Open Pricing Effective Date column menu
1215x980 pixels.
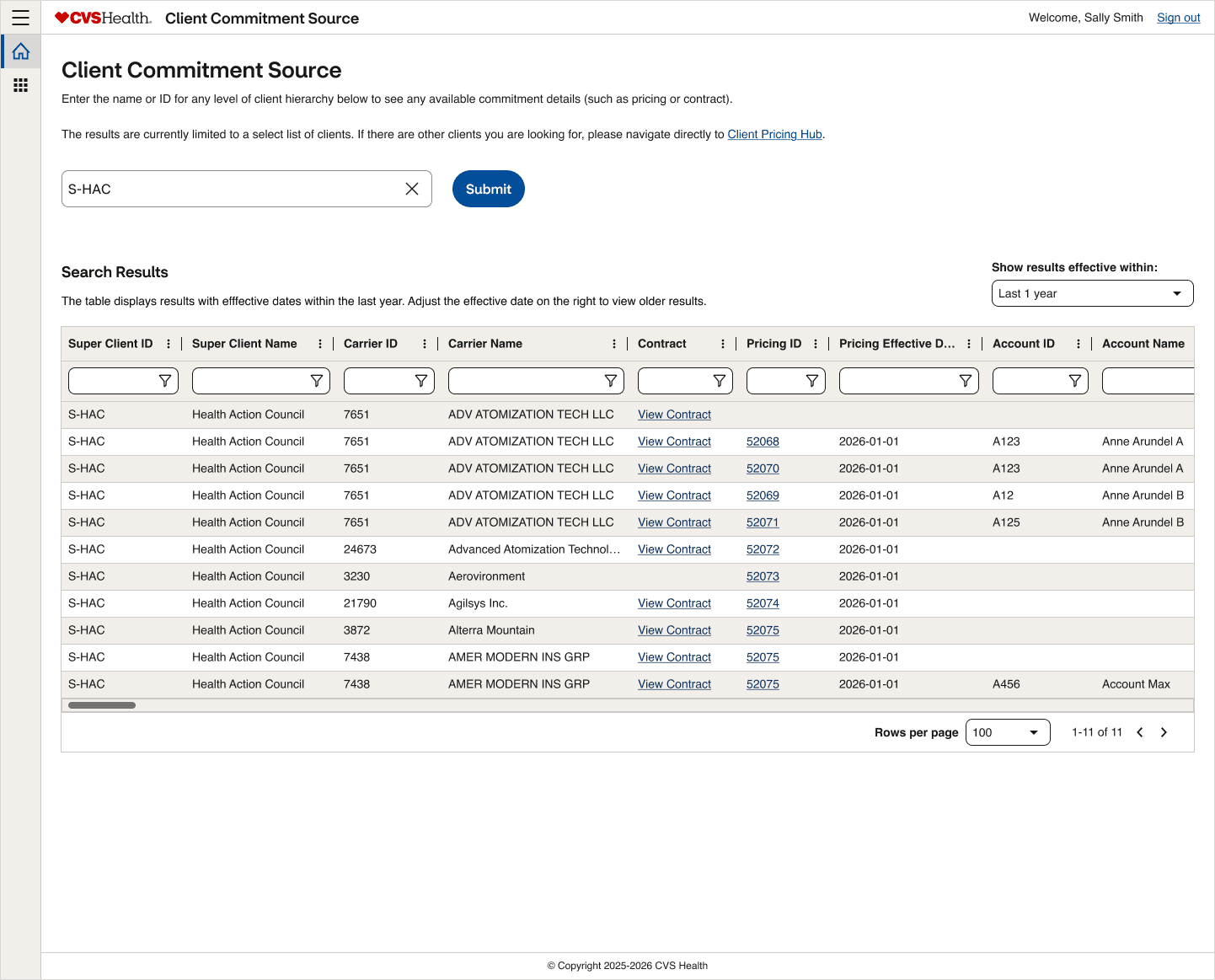969,344
